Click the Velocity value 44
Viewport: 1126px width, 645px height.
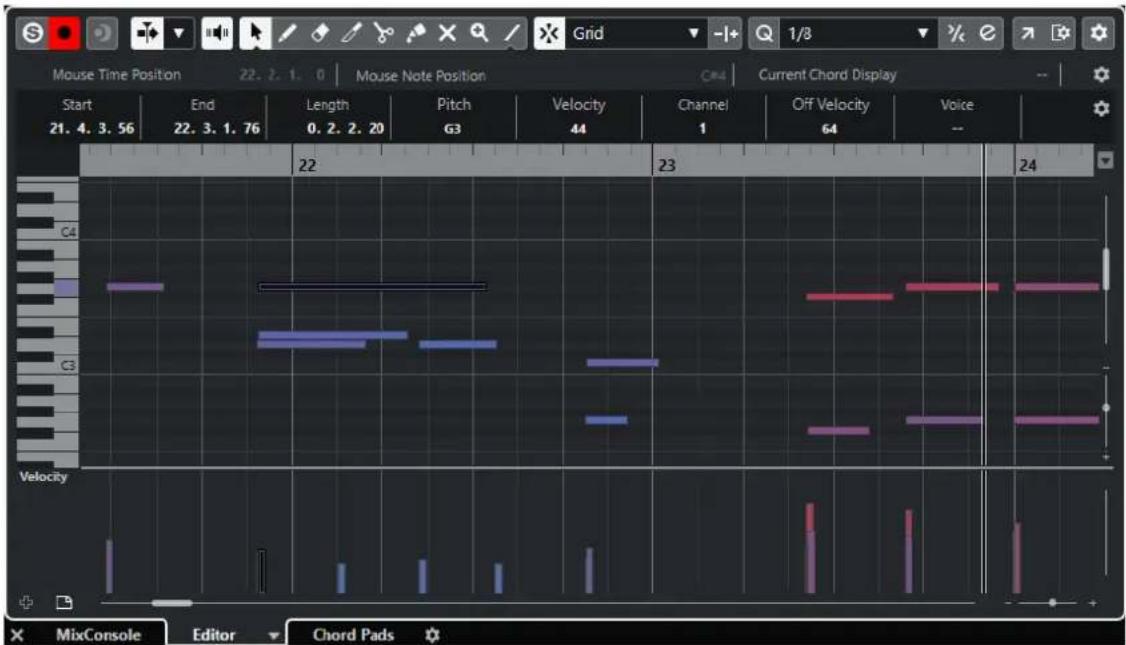coord(578,129)
